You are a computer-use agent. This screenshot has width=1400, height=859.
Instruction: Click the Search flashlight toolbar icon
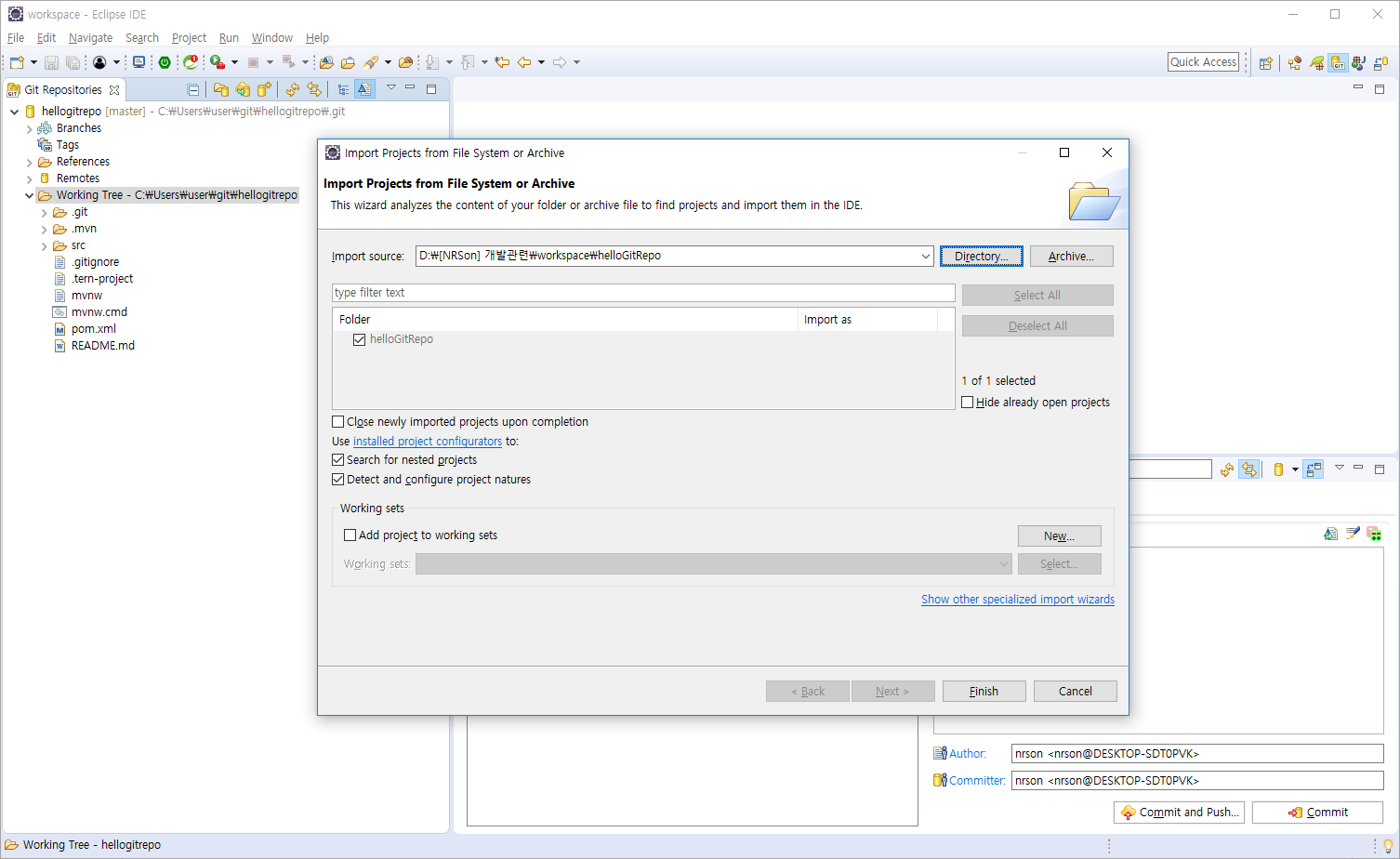371,62
